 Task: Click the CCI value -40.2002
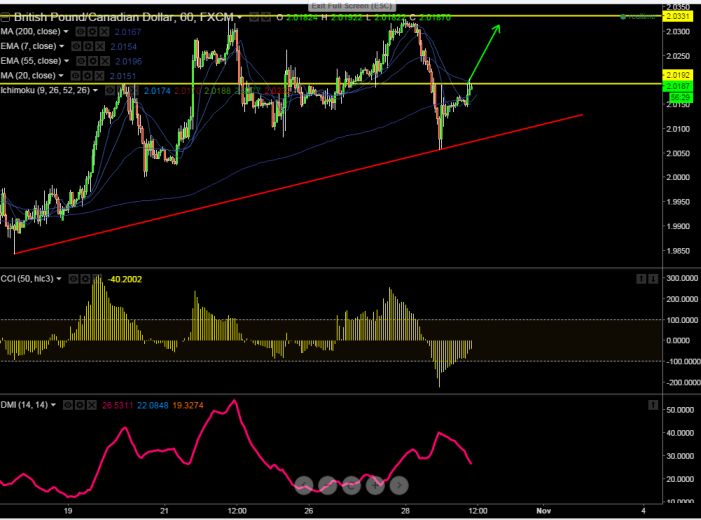(x=125, y=279)
